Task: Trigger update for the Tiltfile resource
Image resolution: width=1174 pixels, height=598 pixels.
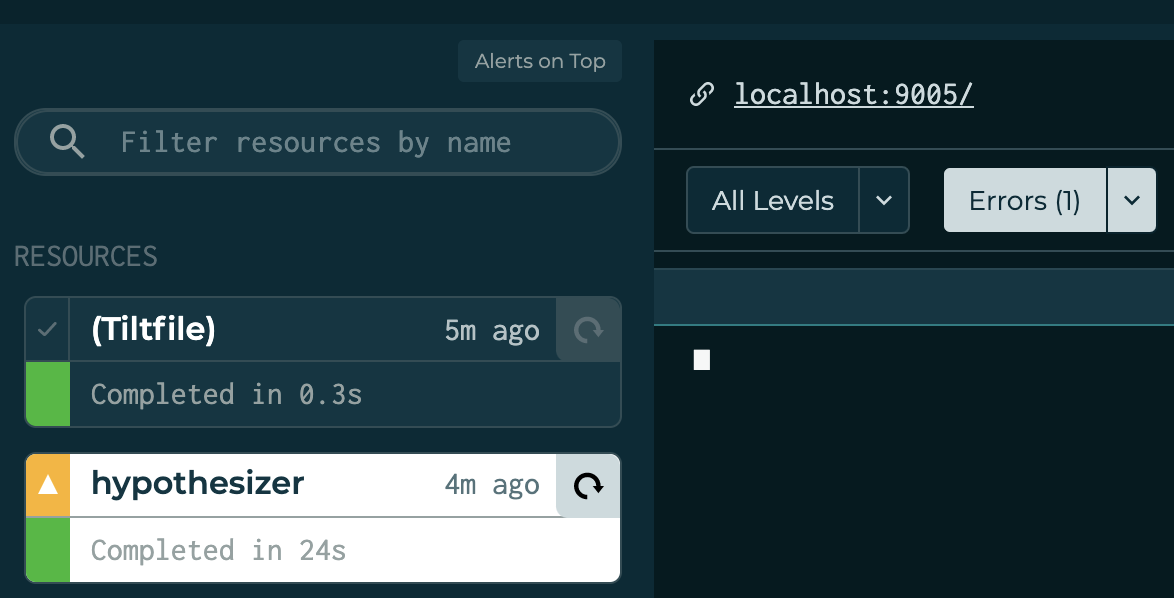Action: (x=588, y=329)
